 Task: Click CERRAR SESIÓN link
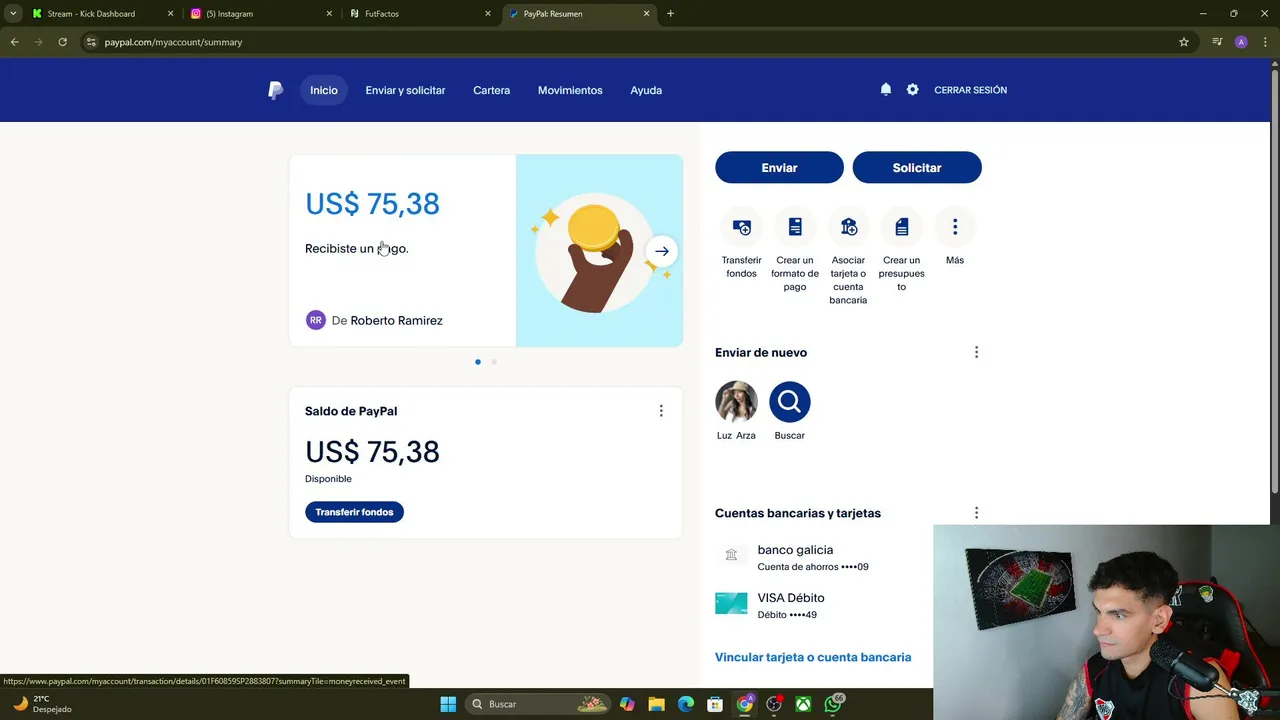pyautogui.click(x=970, y=90)
